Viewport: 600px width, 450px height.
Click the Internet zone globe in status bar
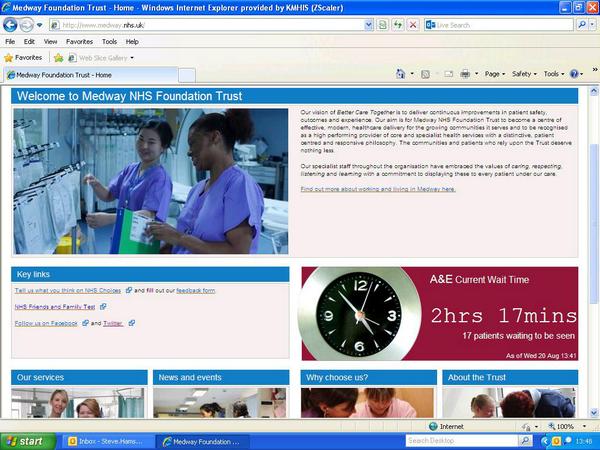(x=433, y=426)
